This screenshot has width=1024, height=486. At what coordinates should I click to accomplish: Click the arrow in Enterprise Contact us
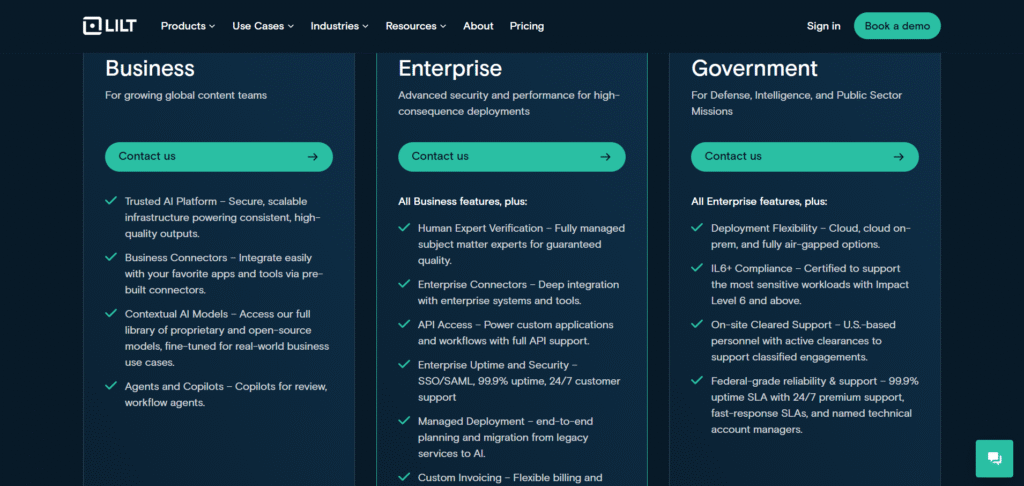click(606, 157)
